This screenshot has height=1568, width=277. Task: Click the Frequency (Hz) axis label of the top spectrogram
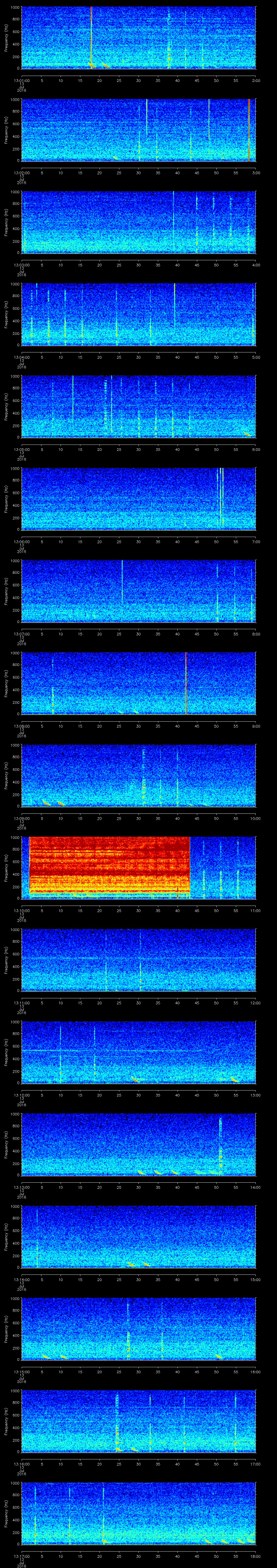coord(6,36)
